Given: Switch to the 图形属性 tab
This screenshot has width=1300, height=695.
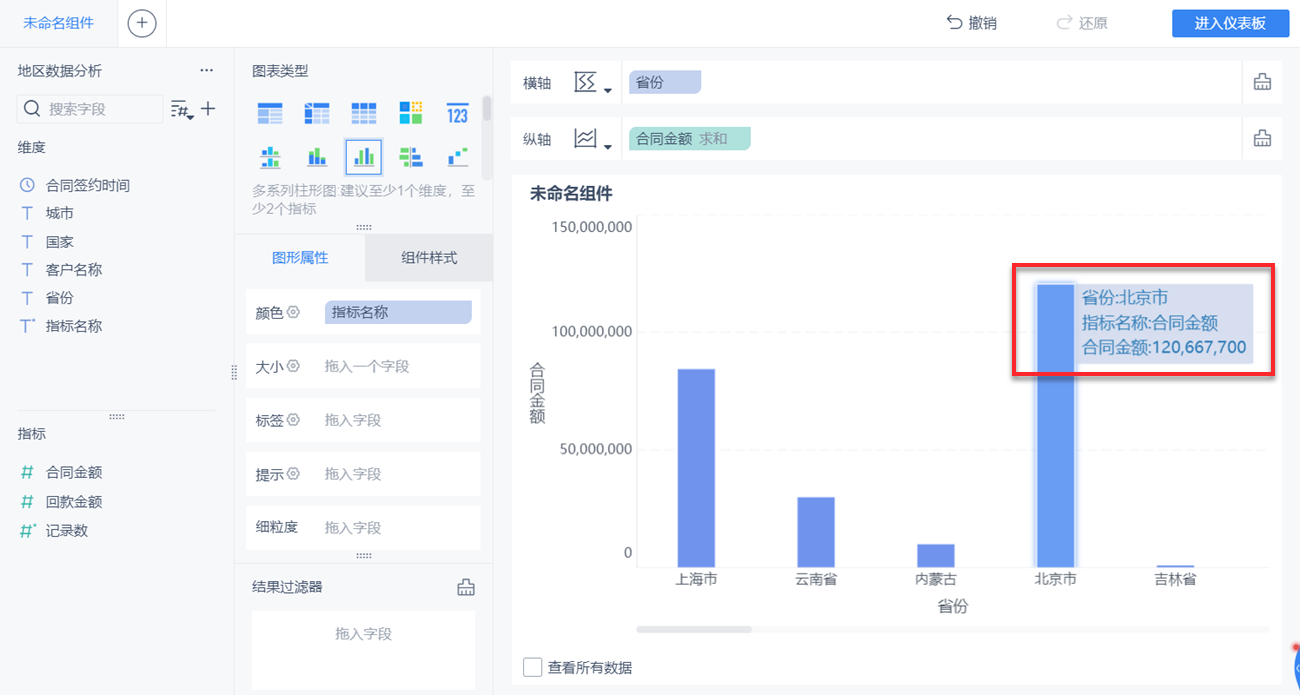Looking at the screenshot, I should click(300, 257).
